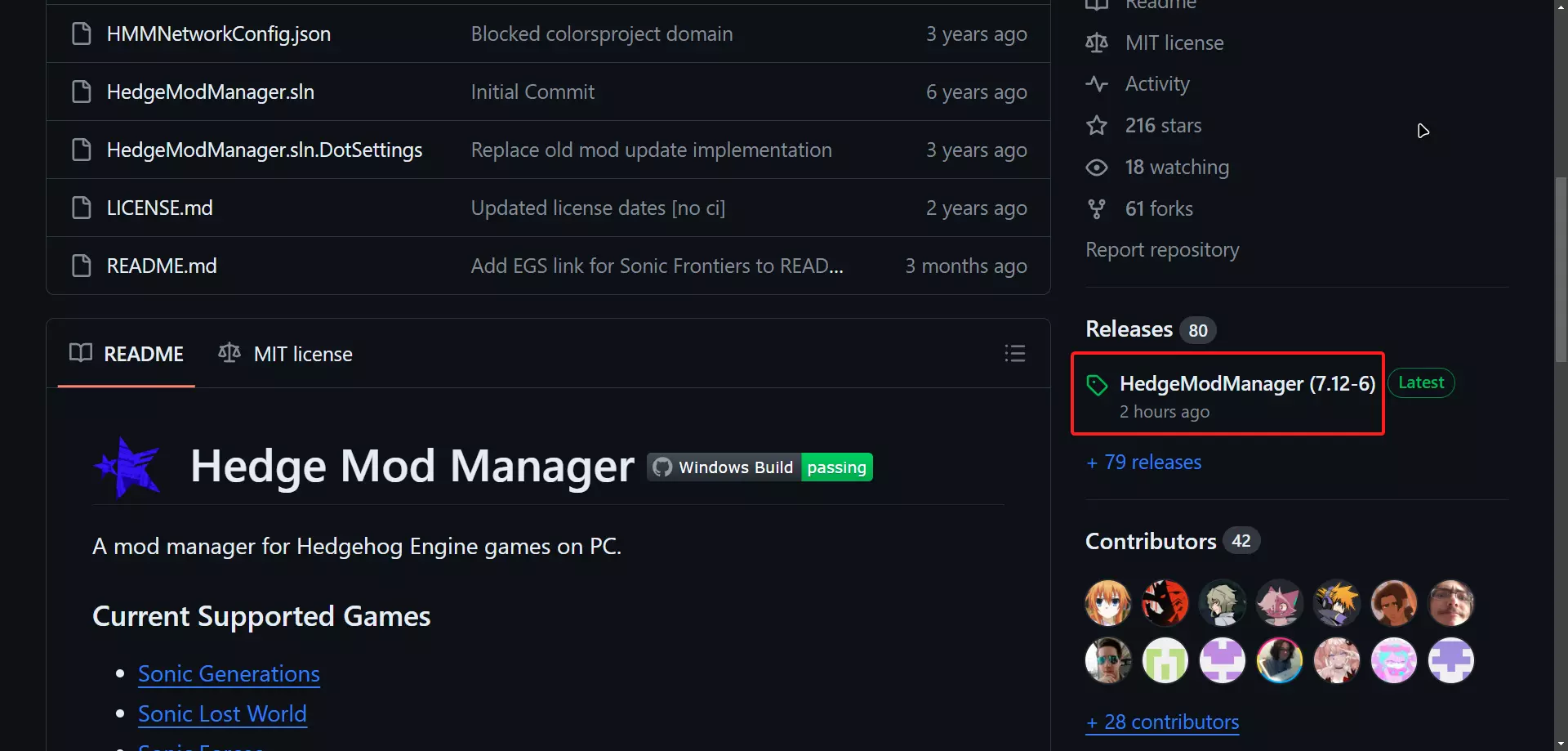Open pink and cyan face contributor avatar
Viewport: 1568px width, 751px height.
[x=1394, y=660]
